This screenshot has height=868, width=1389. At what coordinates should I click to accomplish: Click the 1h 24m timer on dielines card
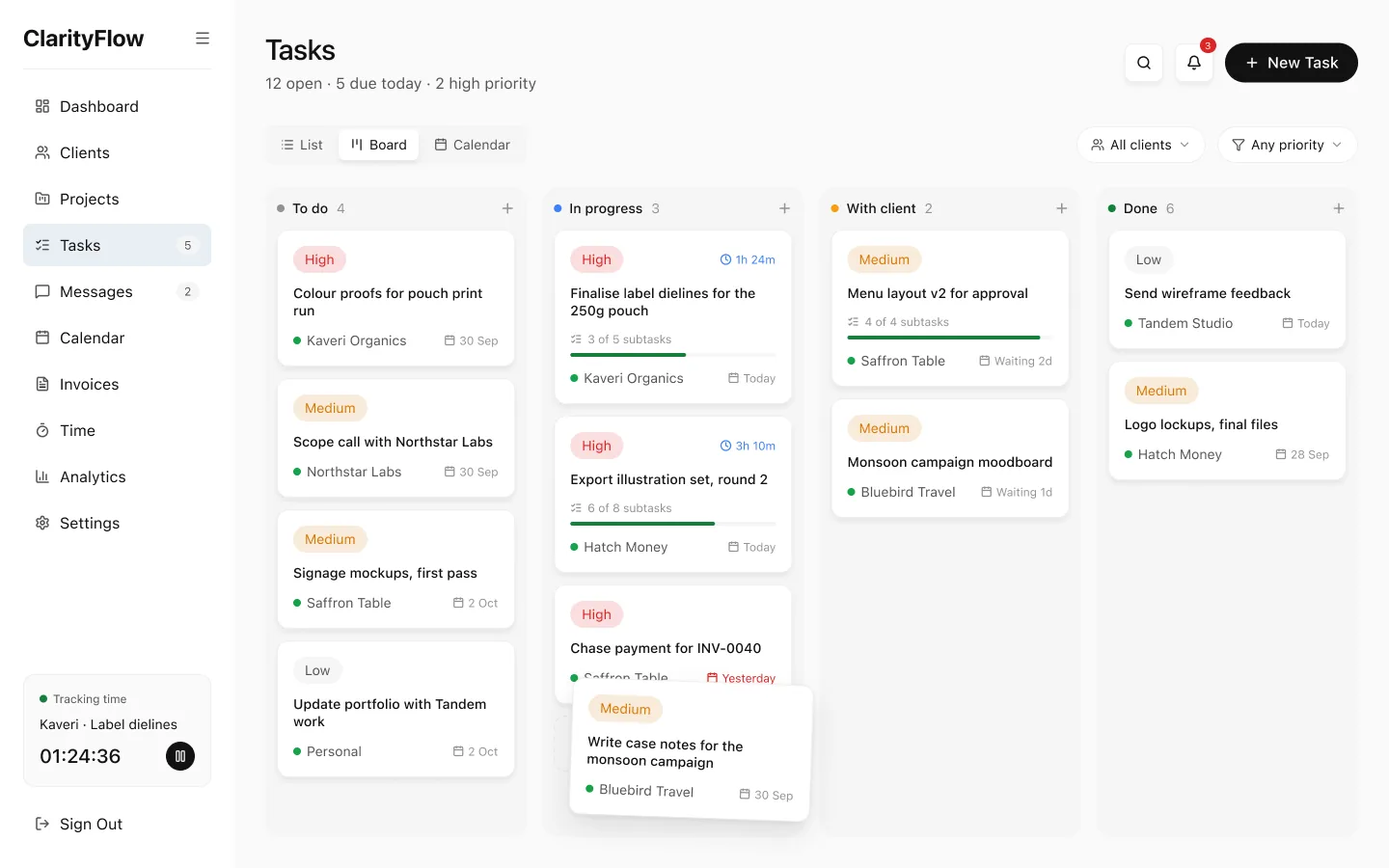pyautogui.click(x=748, y=259)
